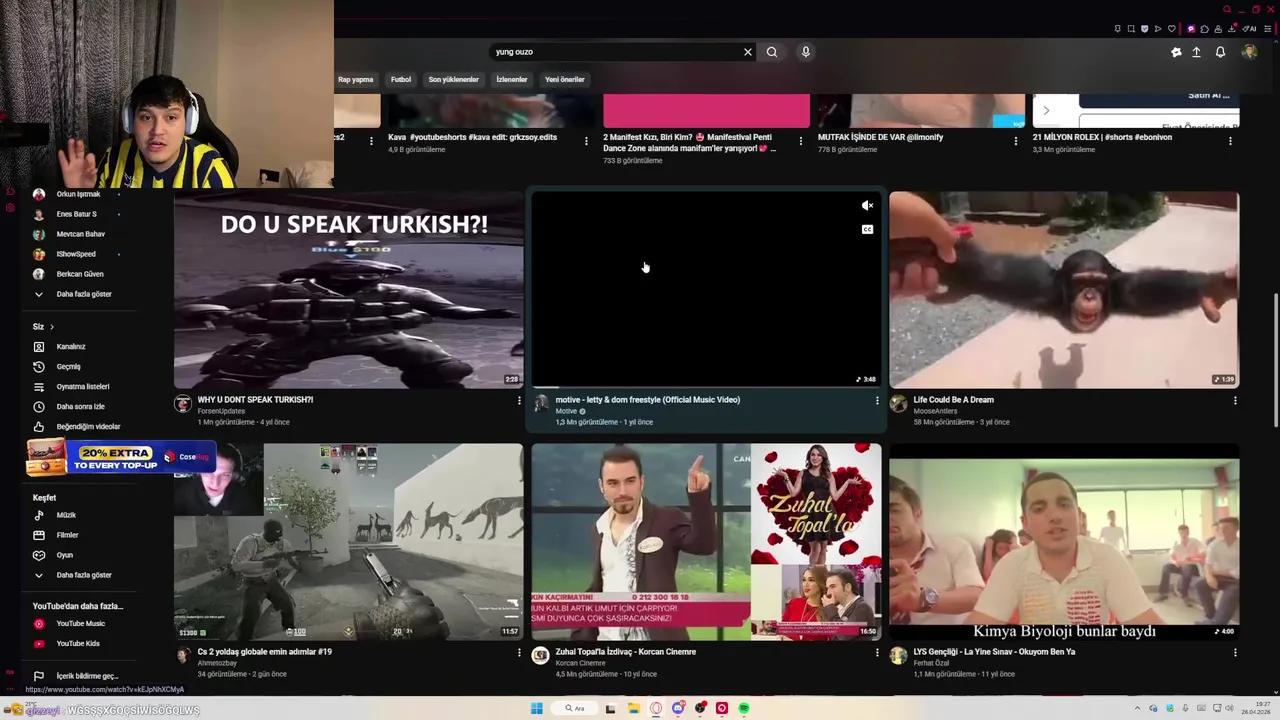Open the notifications bell
This screenshot has width=1280, height=720.
pyautogui.click(x=1220, y=52)
